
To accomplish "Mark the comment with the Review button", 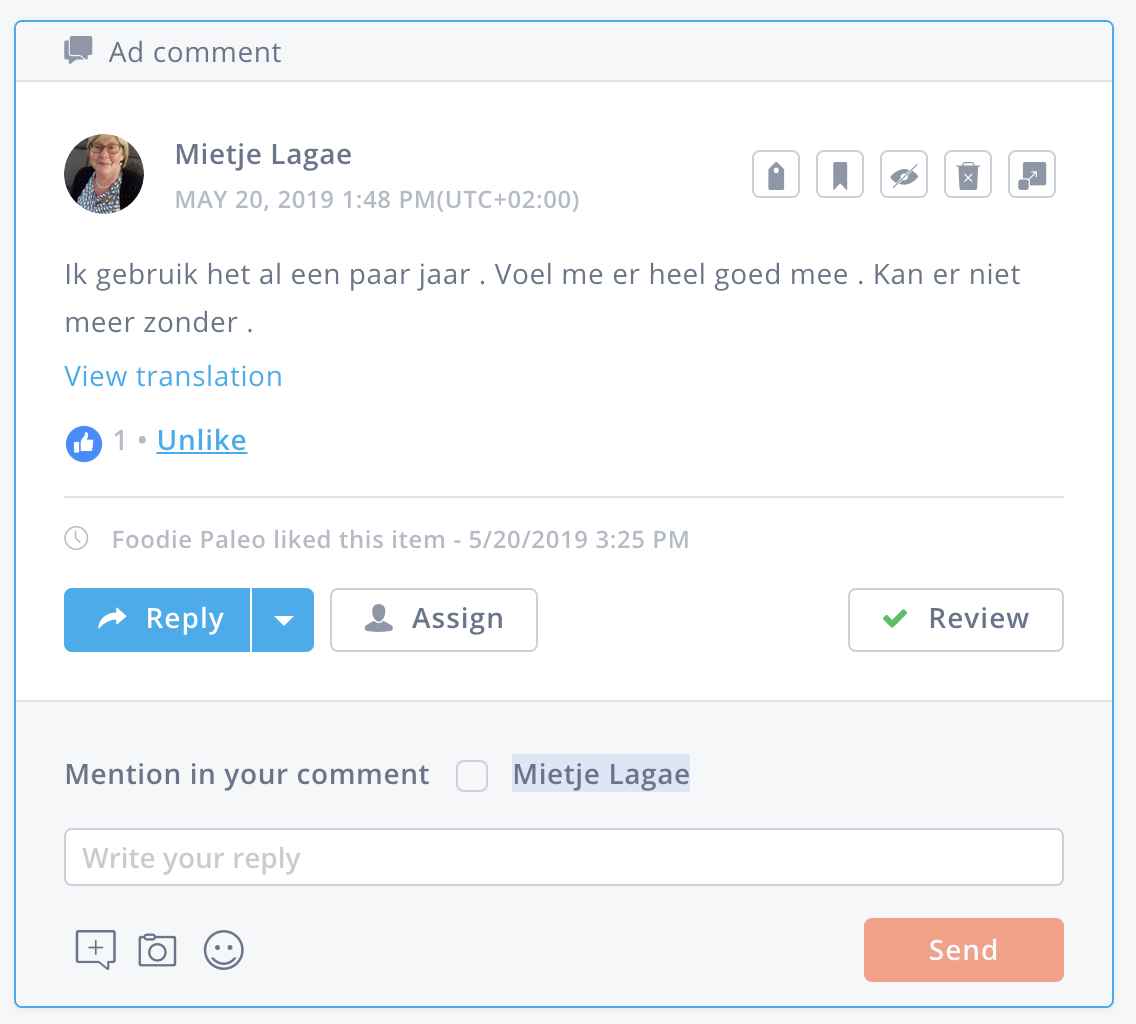I will (956, 620).
